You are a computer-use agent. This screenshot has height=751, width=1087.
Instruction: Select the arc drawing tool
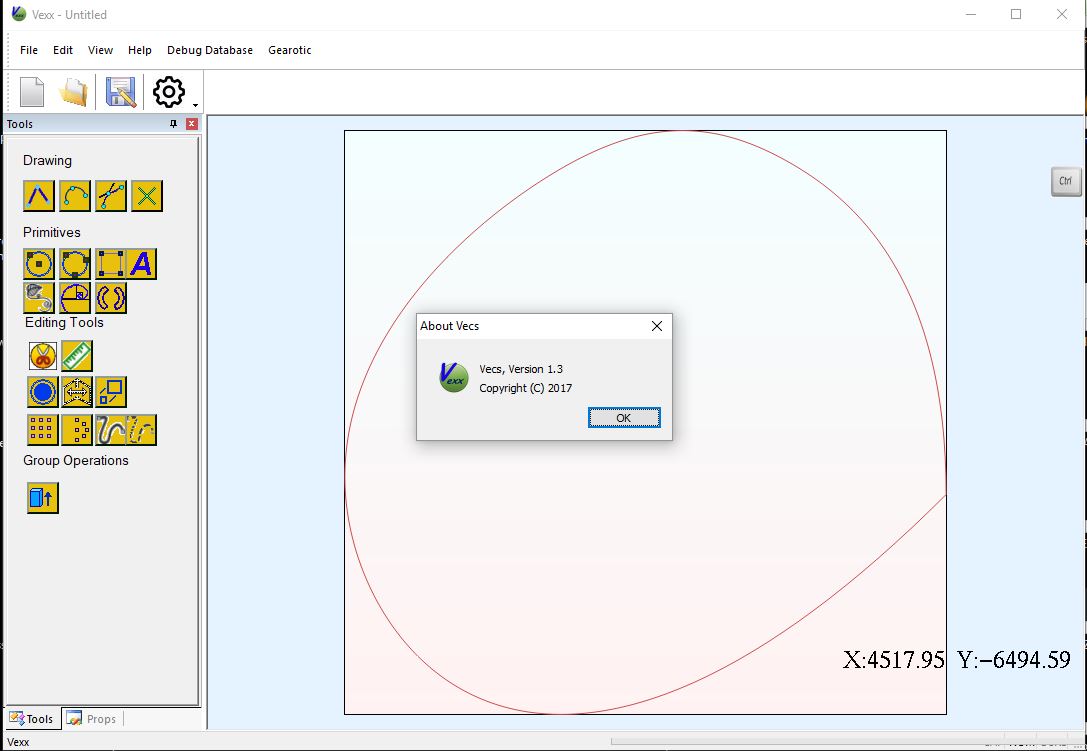(75, 196)
